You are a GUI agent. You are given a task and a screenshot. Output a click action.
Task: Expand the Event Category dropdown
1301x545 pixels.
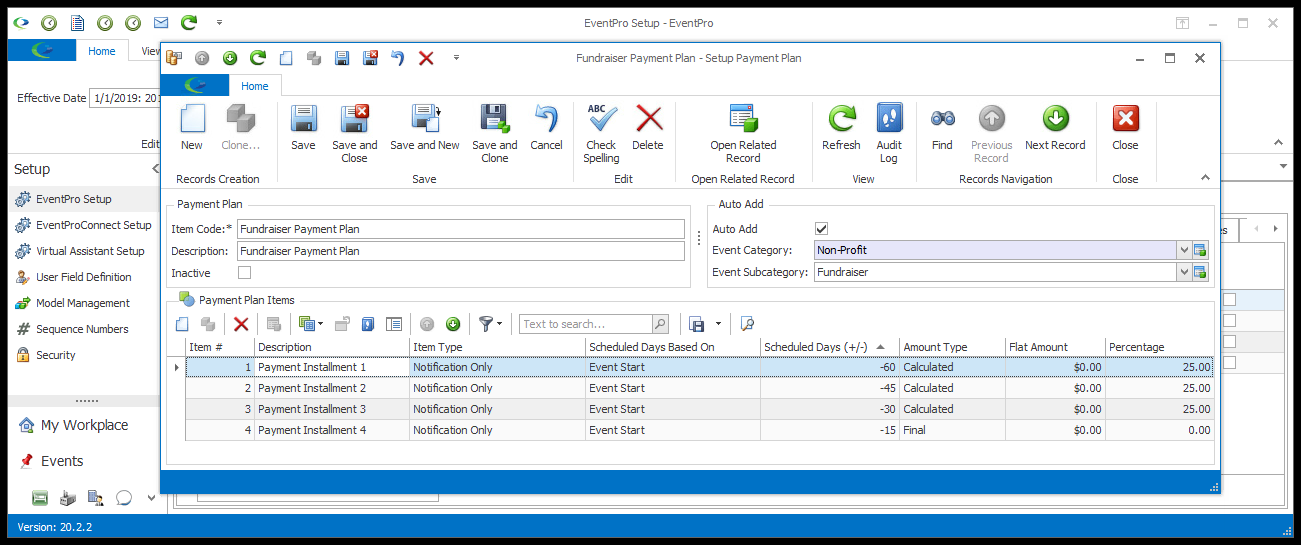[x=1184, y=250]
